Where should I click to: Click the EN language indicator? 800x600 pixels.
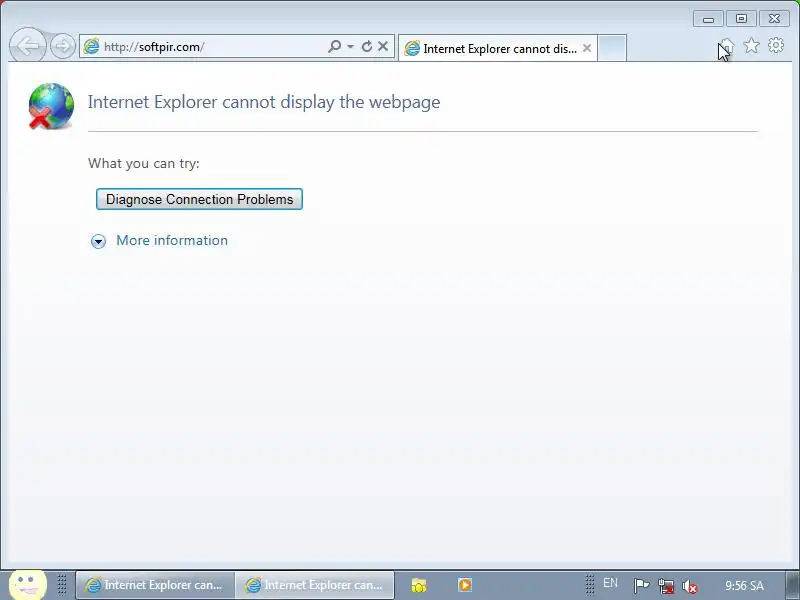[610, 583]
